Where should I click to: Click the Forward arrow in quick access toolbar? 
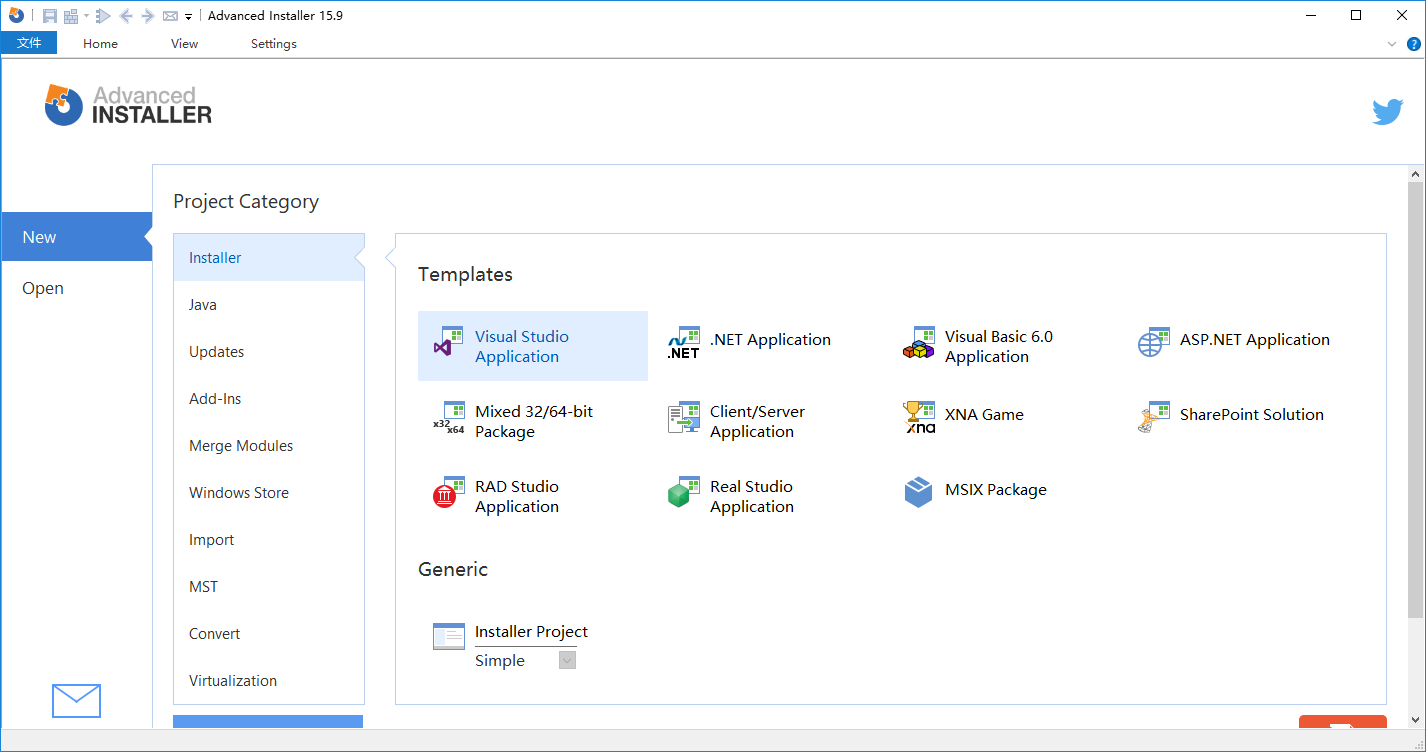148,16
